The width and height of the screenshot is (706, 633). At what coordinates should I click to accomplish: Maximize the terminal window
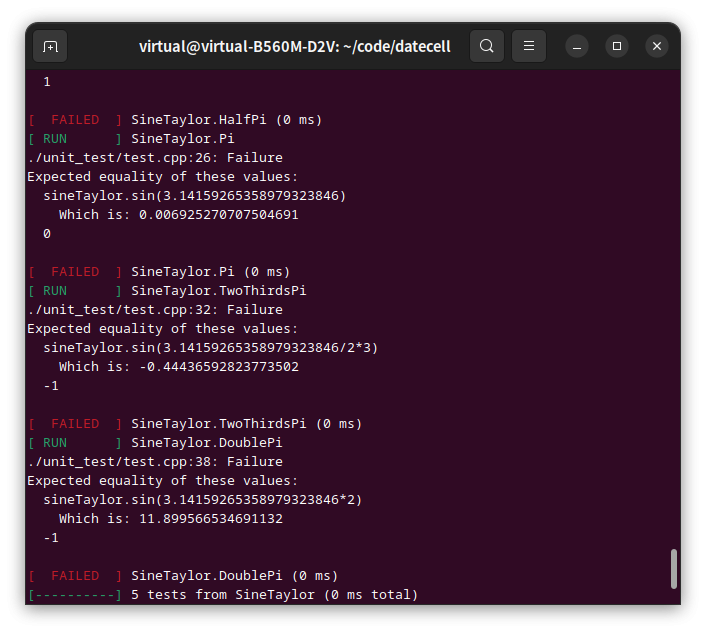click(x=617, y=46)
